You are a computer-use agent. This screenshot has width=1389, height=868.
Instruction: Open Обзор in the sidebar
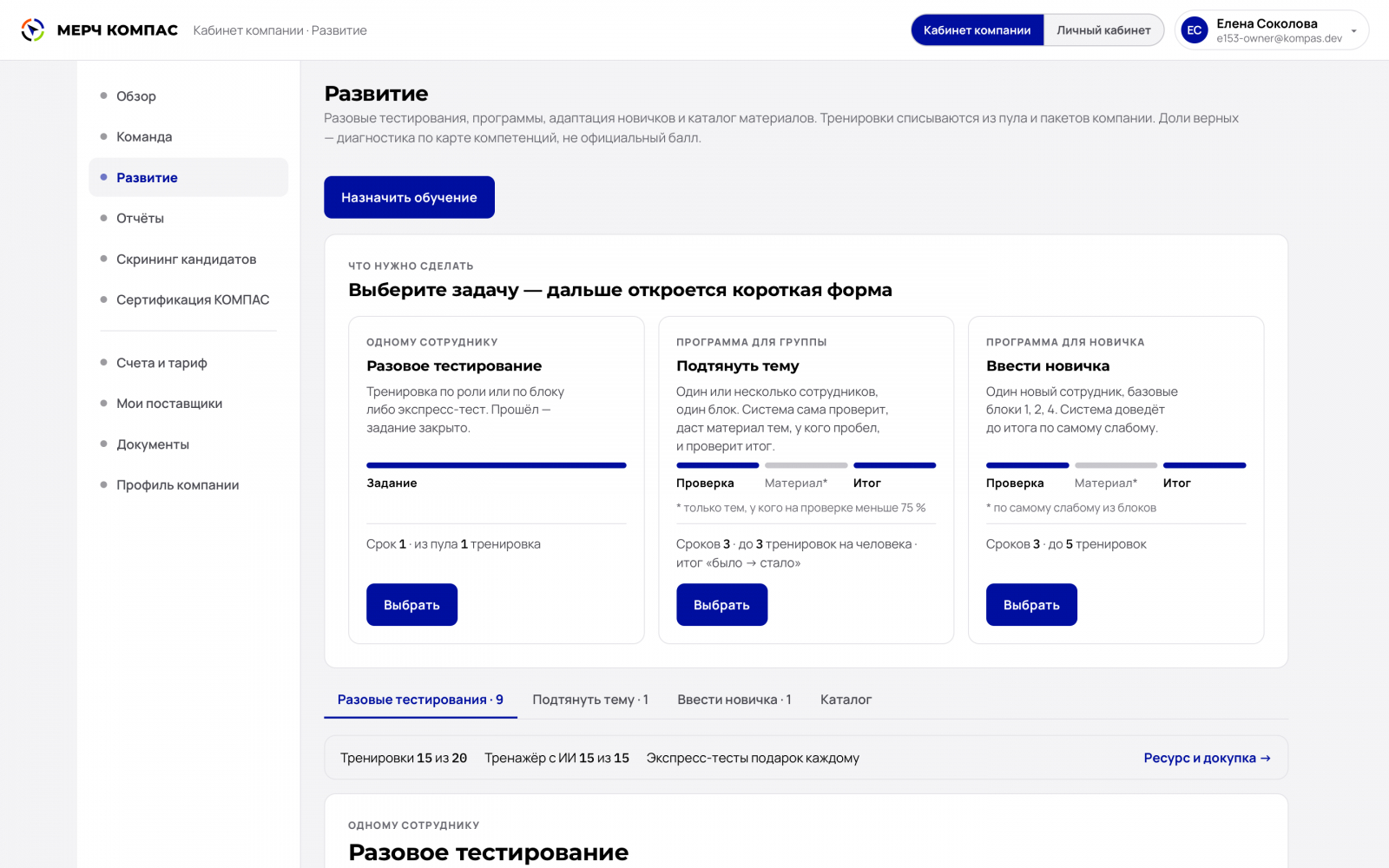coord(188,96)
